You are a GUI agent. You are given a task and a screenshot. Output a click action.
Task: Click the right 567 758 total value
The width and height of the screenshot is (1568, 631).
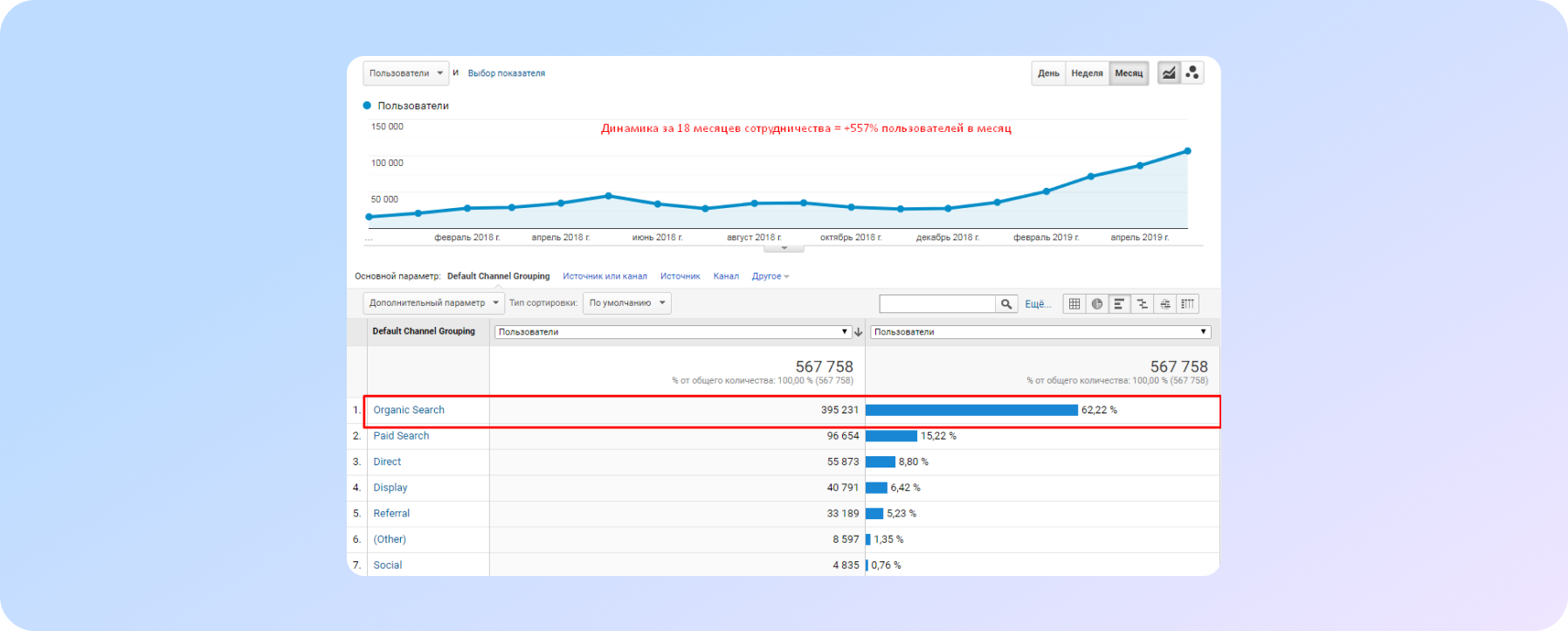coord(1178,367)
